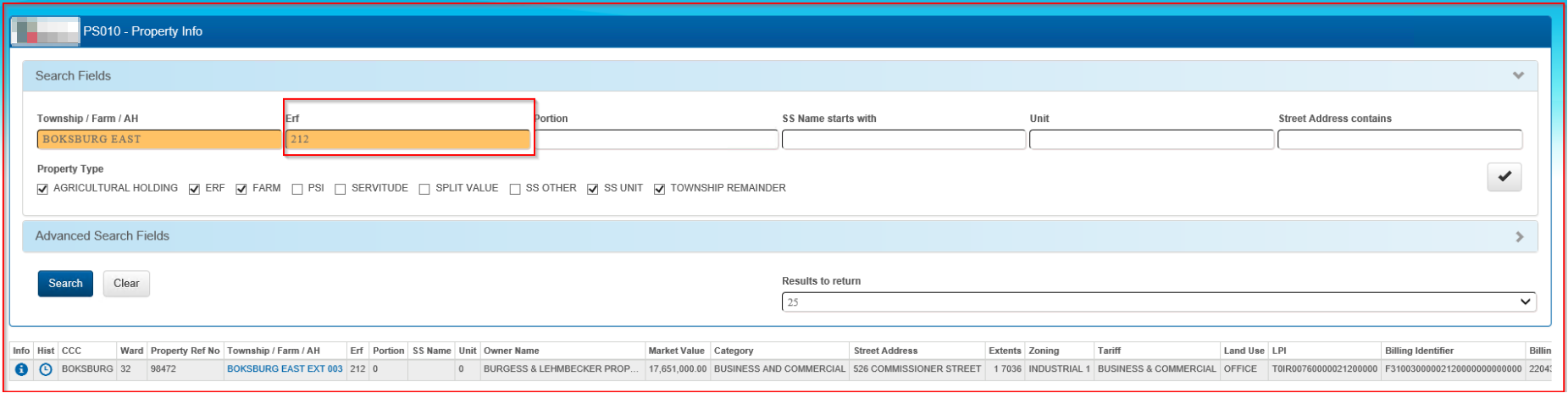Click the Owner Name column header
1568x393 pixels.
tap(512, 351)
